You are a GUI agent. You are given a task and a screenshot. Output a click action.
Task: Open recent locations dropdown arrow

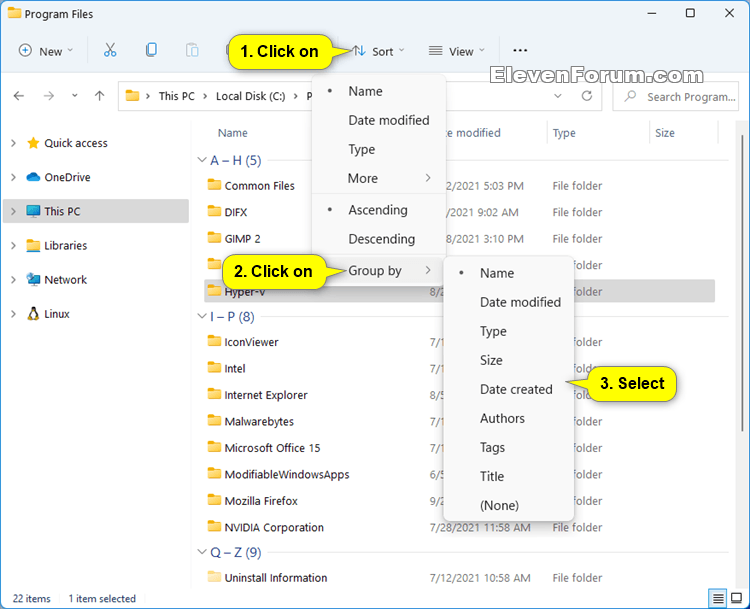click(x=75, y=96)
